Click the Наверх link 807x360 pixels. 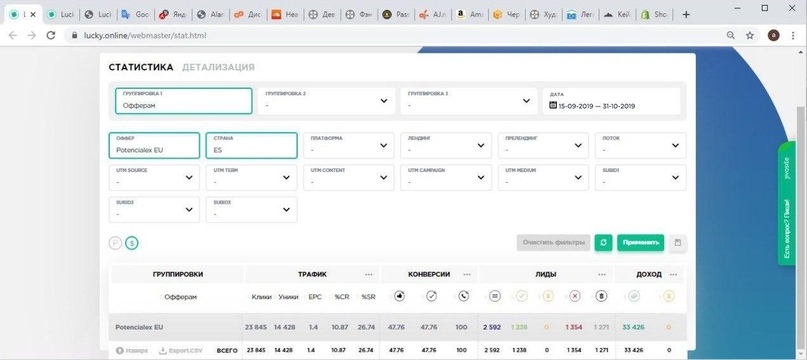pyautogui.click(x=132, y=351)
